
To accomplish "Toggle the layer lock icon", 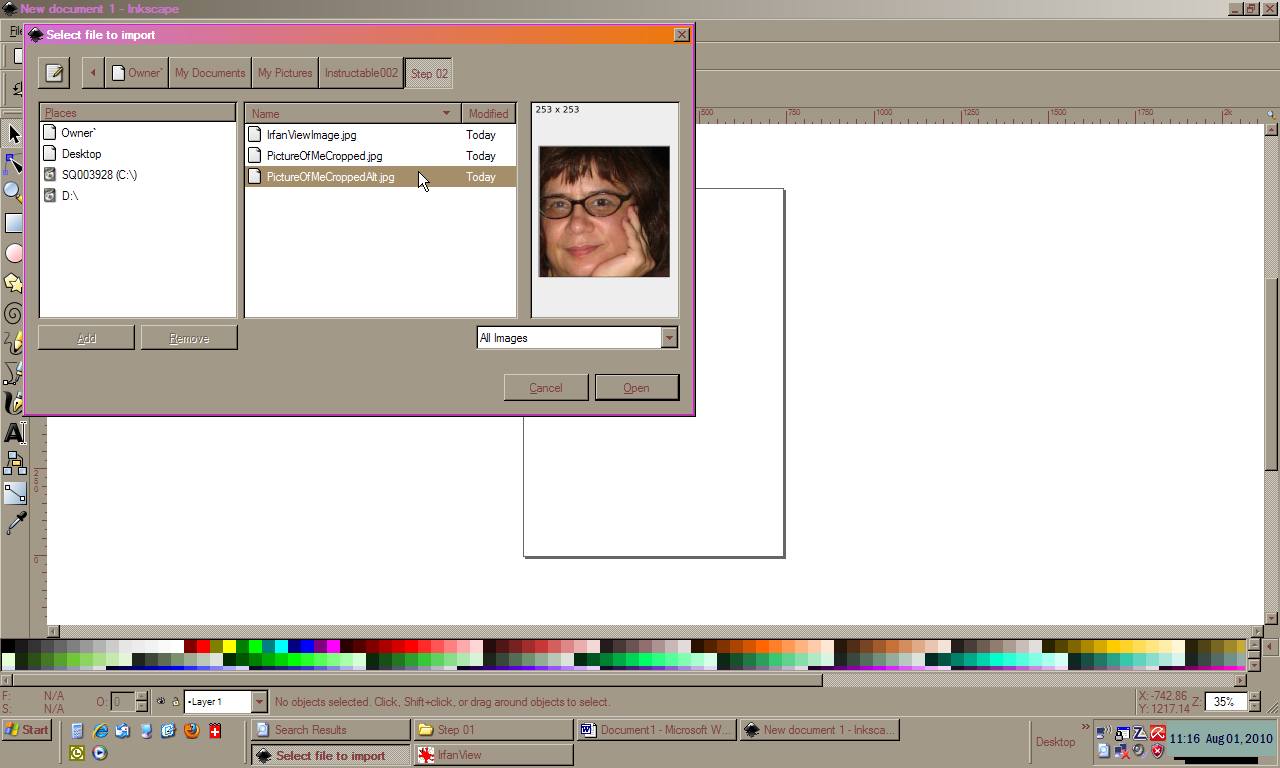I will (x=175, y=702).
